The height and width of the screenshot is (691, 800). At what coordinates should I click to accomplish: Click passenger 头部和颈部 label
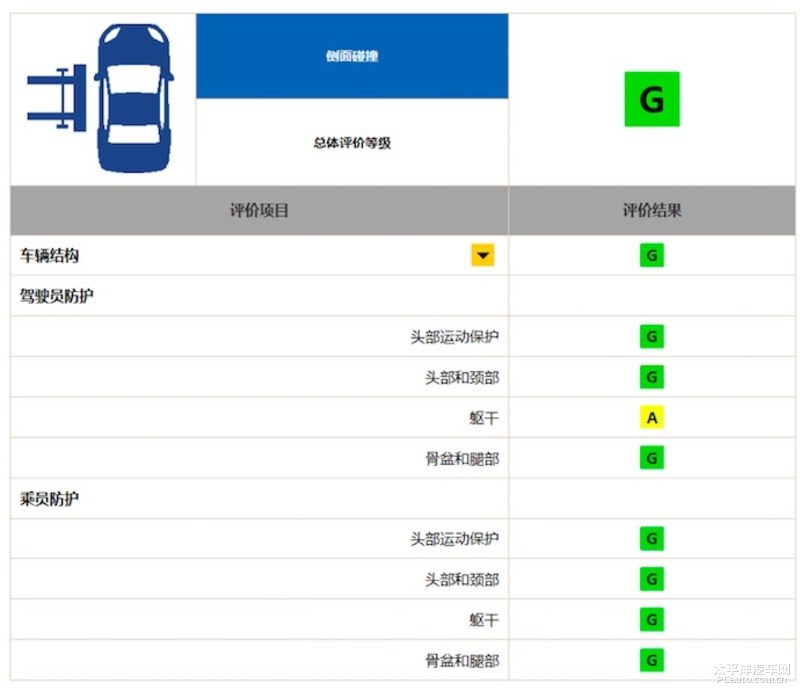tap(462, 580)
